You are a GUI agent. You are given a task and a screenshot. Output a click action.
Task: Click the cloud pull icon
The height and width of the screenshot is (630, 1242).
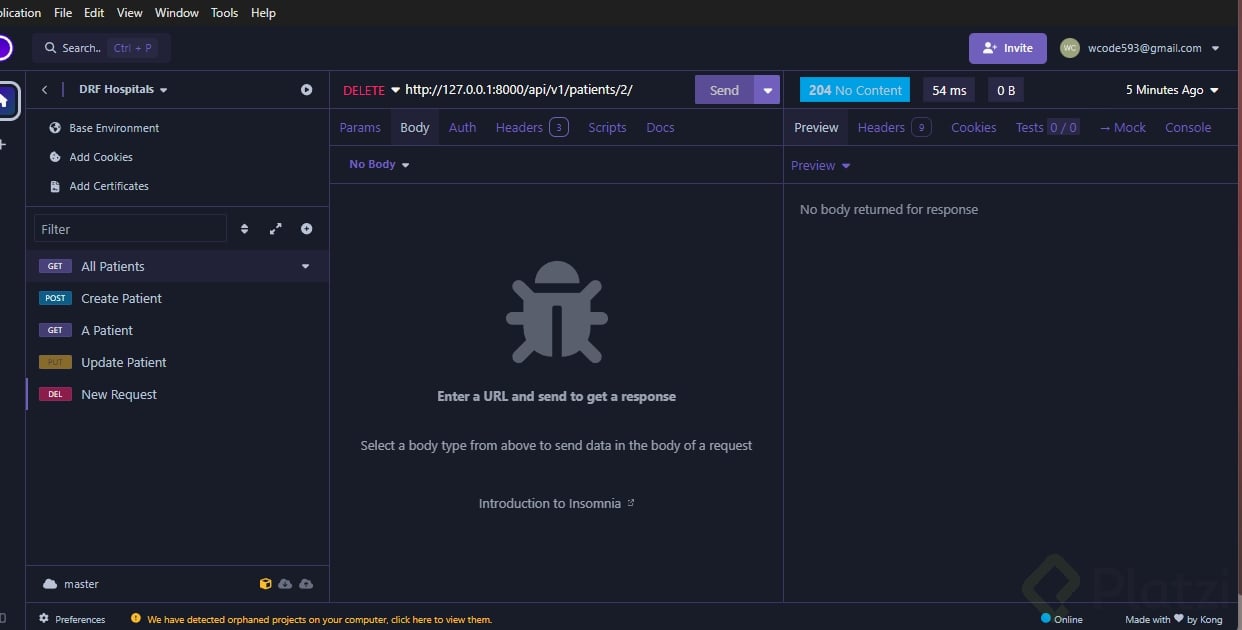(285, 584)
